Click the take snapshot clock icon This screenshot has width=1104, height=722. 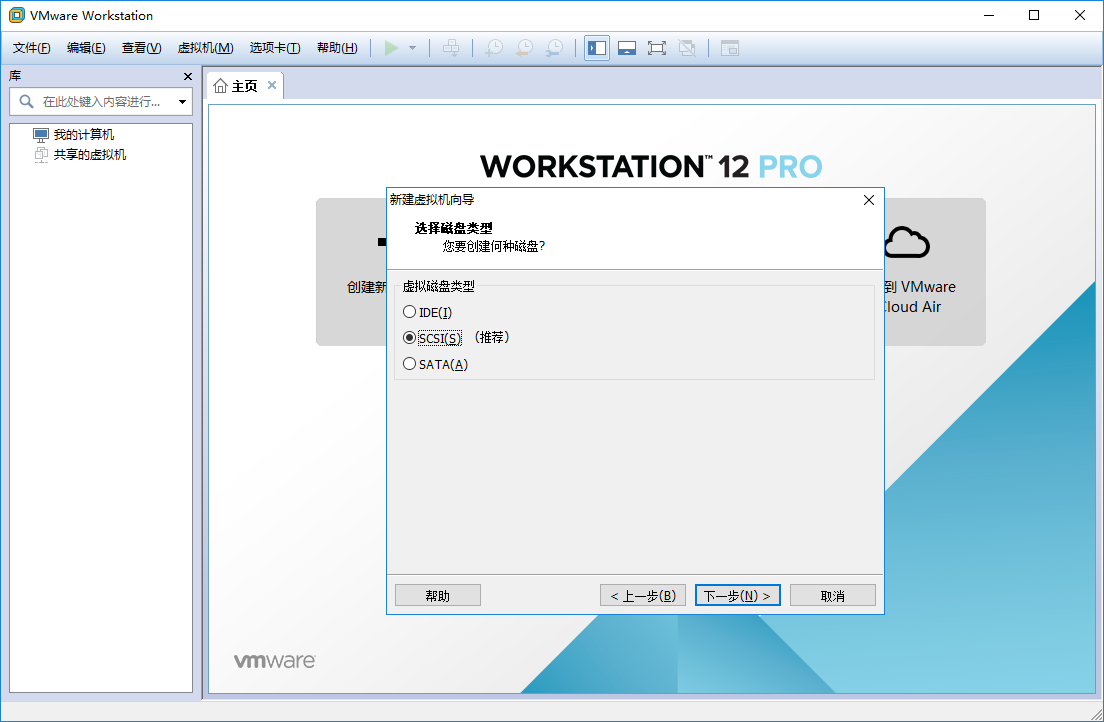point(495,48)
